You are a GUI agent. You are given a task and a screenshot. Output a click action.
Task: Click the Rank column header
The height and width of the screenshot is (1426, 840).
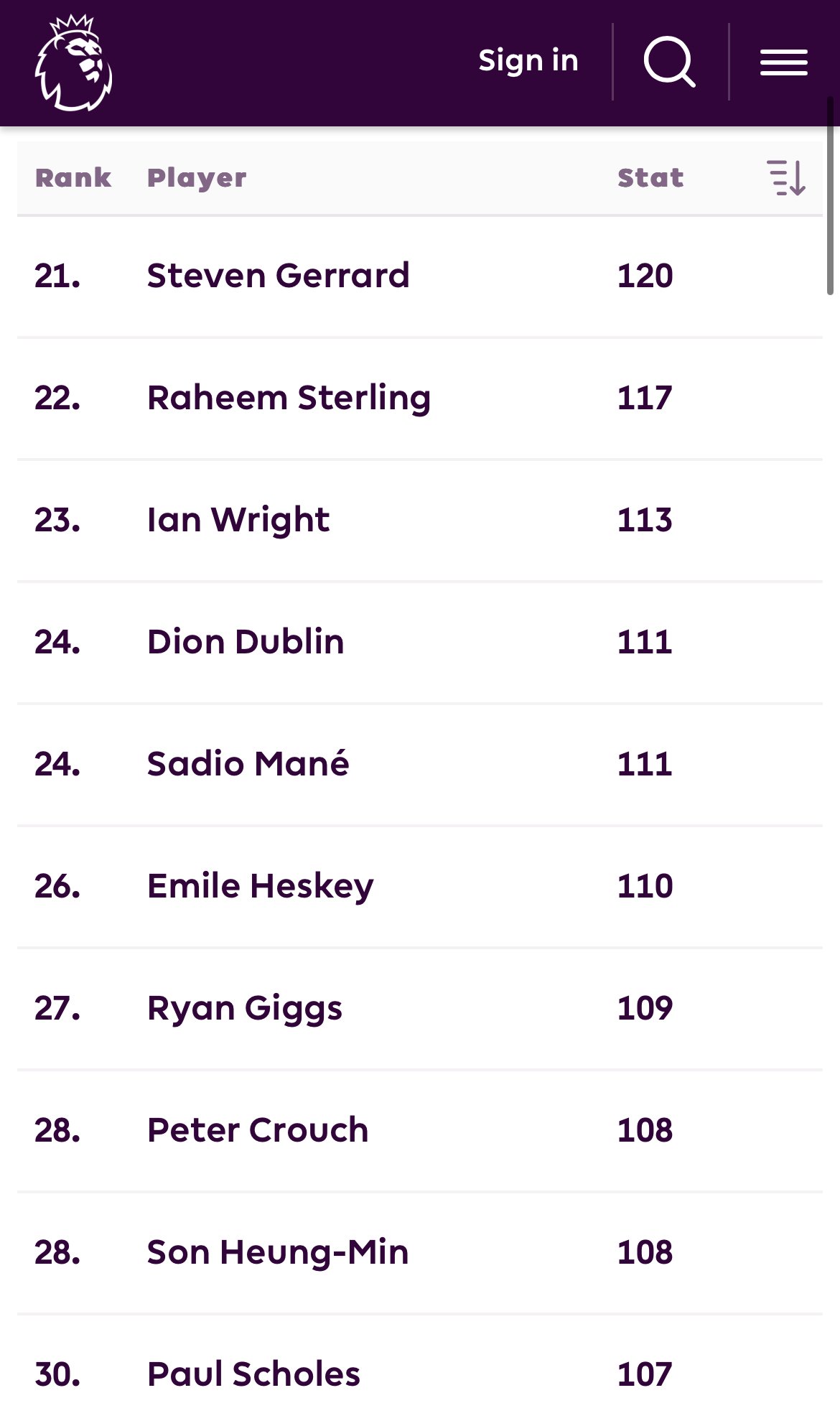click(73, 177)
